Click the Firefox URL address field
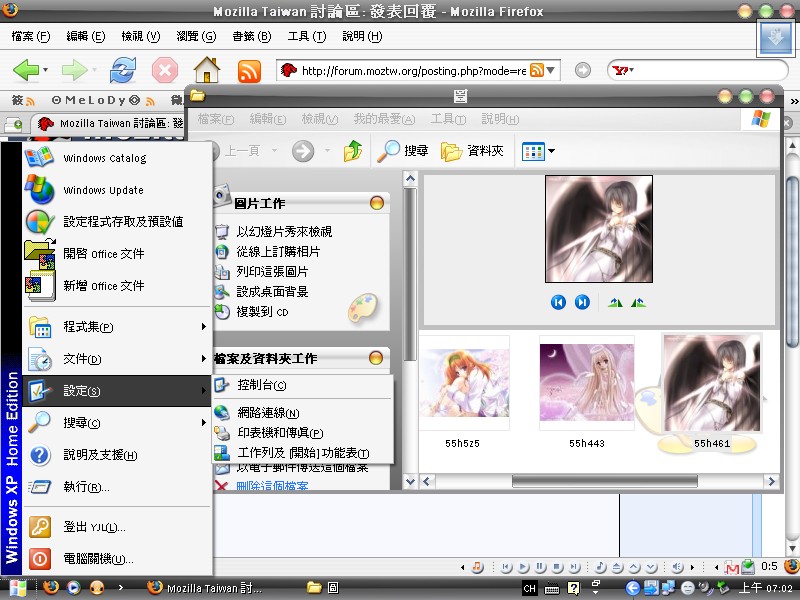Viewport: 800px width, 600px height. [412, 70]
